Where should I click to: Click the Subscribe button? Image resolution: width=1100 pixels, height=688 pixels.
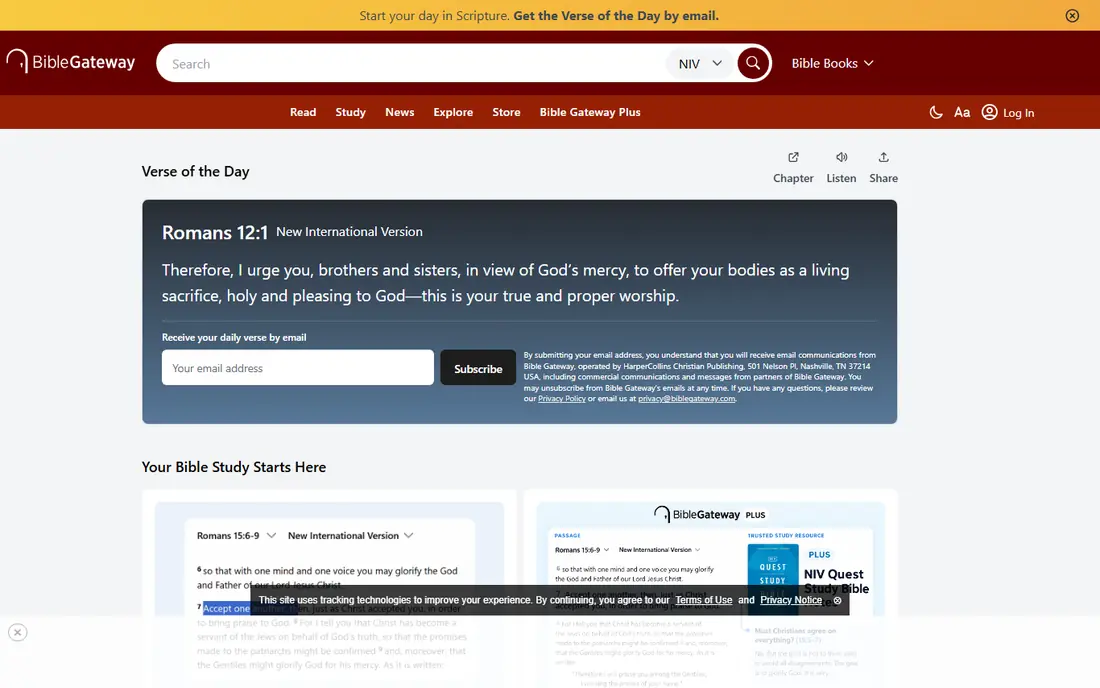pyautogui.click(x=478, y=368)
